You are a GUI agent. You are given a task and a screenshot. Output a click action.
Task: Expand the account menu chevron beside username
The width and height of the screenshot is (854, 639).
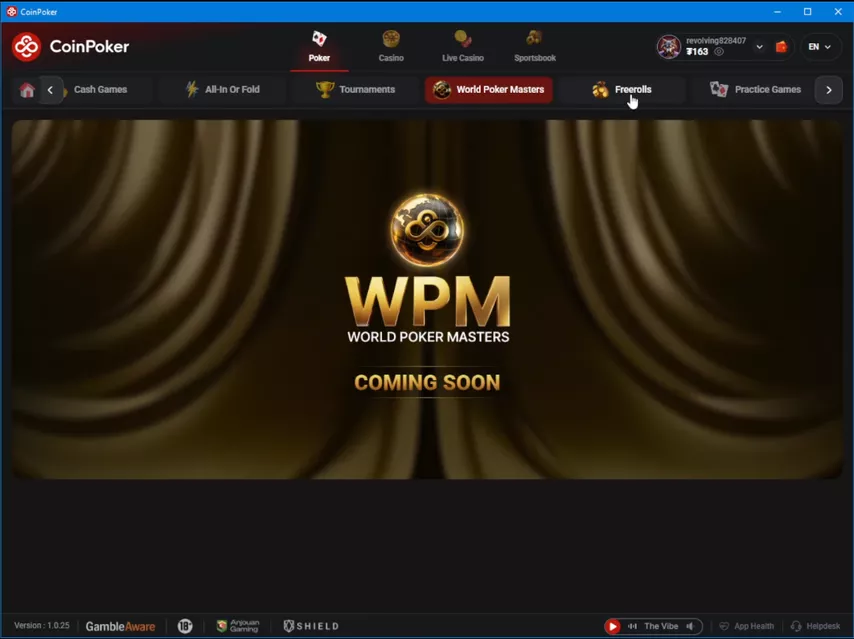[x=759, y=47]
